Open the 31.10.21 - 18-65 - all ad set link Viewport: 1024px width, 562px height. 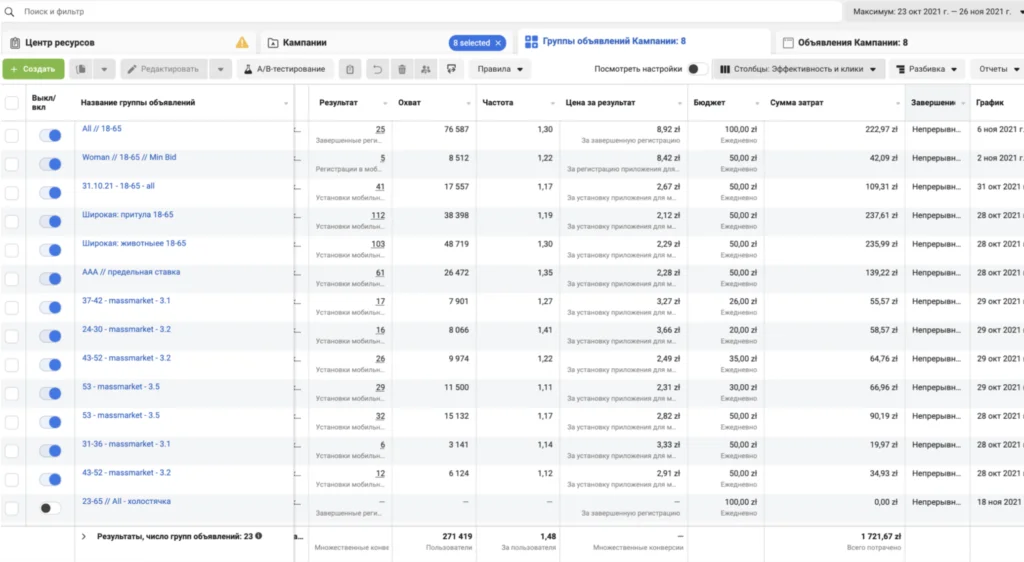tap(118, 186)
